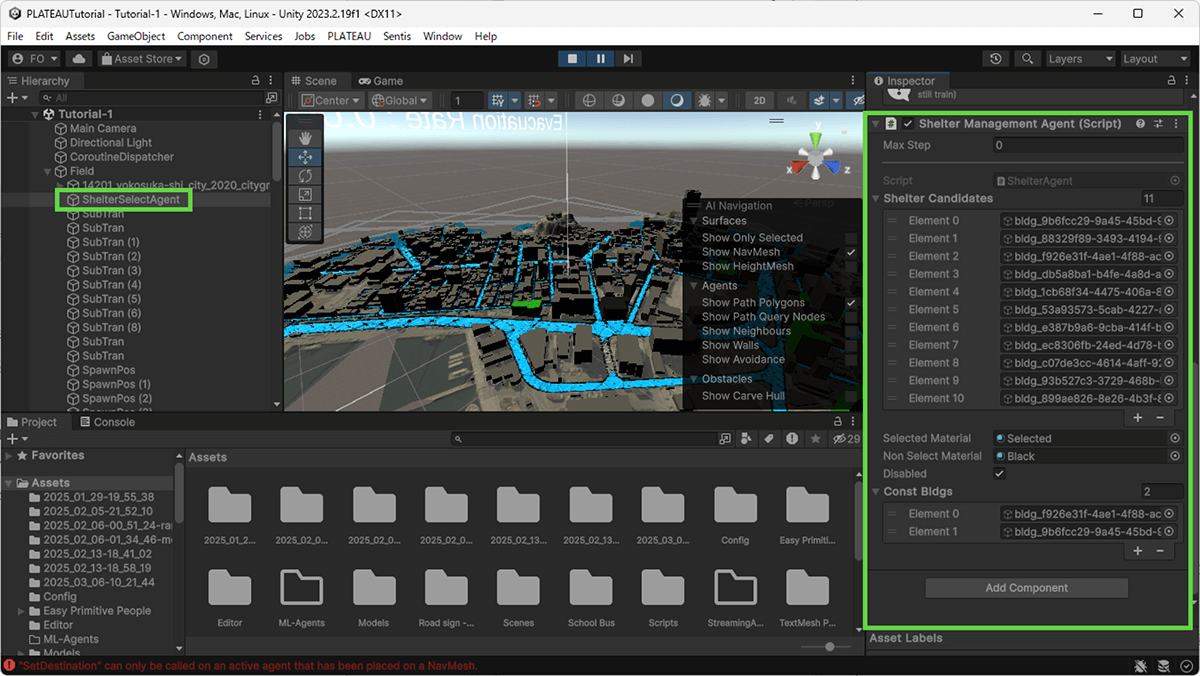Collapse the Const Bldgs list
This screenshot has width=1200, height=676.
pyautogui.click(x=876, y=492)
